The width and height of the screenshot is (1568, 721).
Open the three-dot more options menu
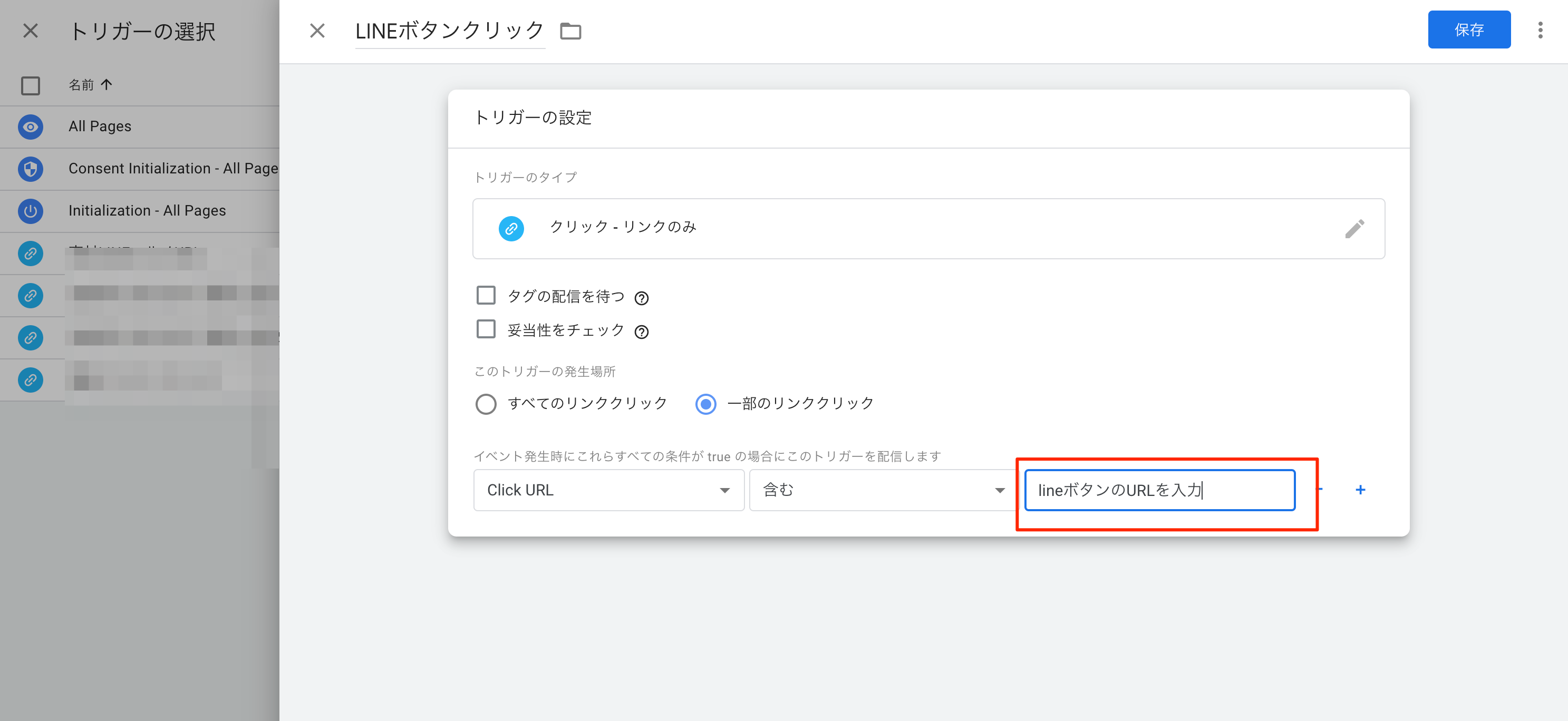click(1540, 30)
